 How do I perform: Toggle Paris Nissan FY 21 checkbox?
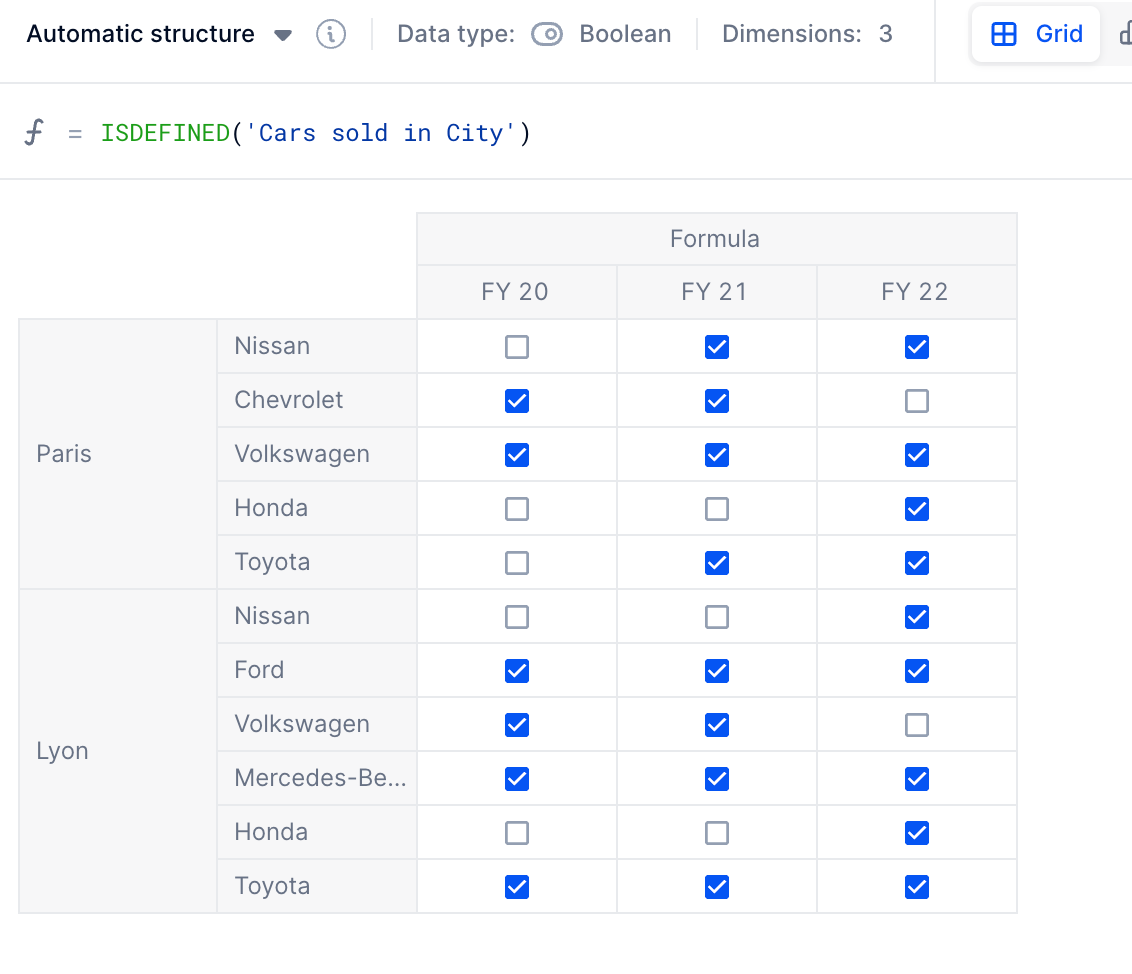tap(717, 347)
